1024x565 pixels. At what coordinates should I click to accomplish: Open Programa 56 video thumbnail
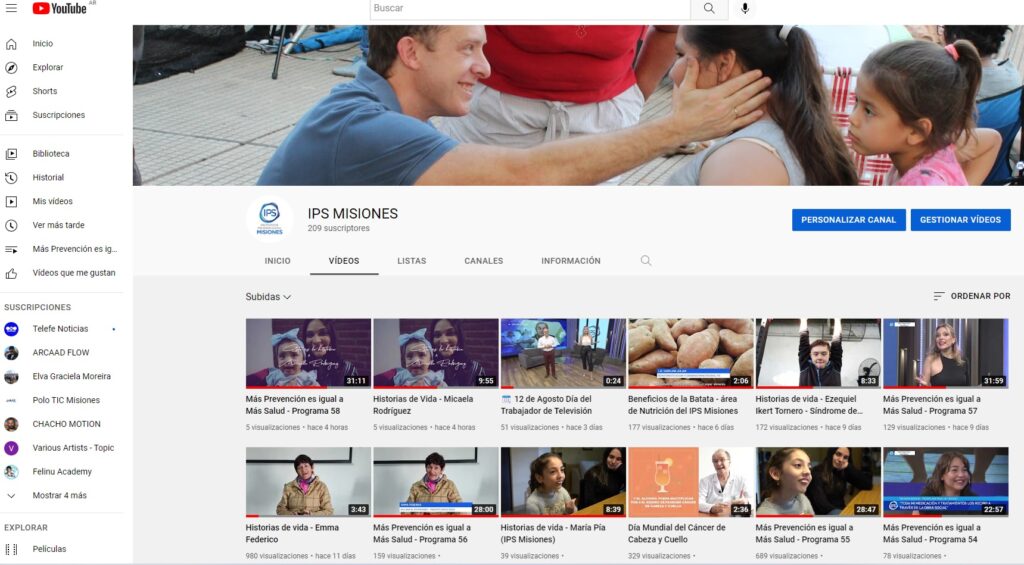436,482
